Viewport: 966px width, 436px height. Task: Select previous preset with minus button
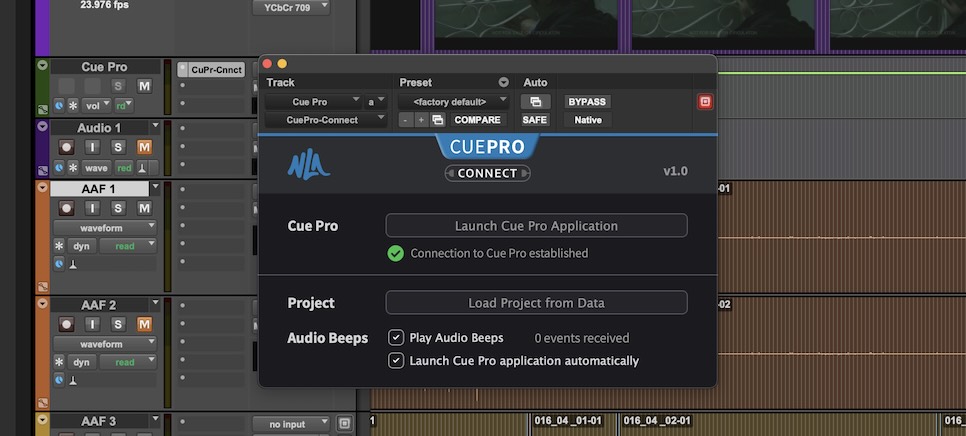coord(405,120)
